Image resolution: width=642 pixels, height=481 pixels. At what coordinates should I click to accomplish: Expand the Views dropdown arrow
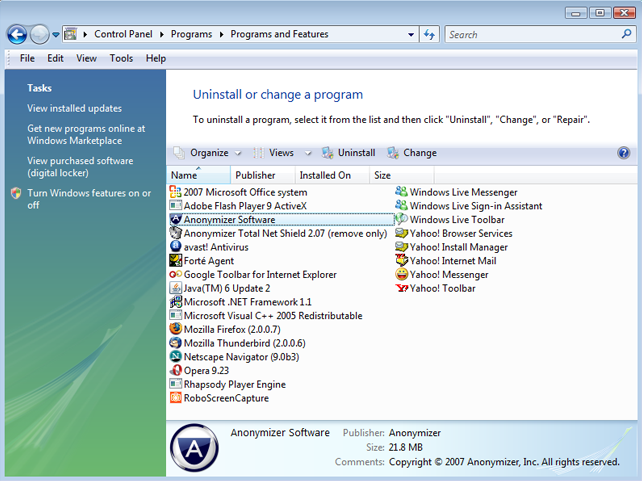pos(308,154)
